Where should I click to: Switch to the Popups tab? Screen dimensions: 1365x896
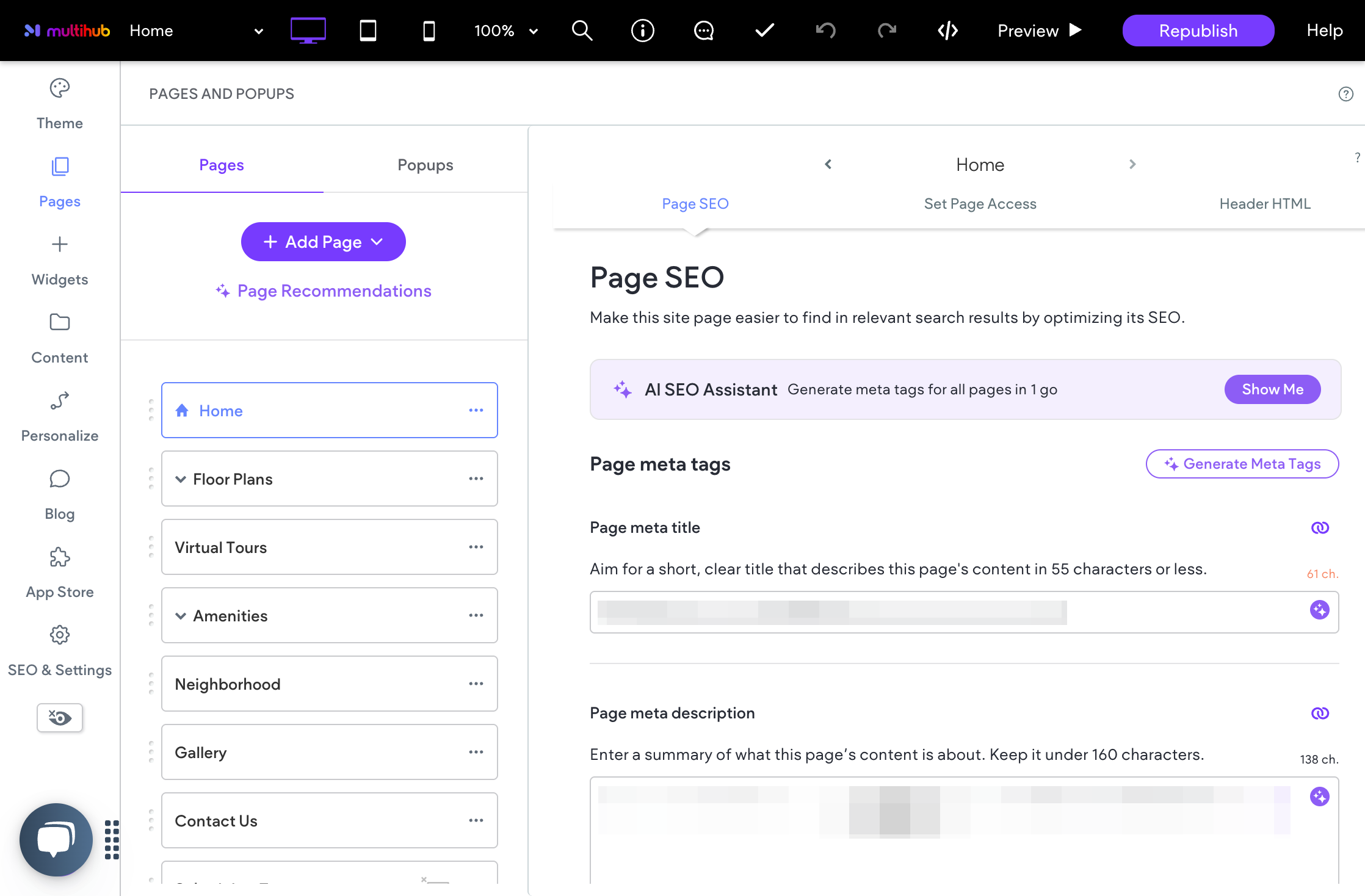(x=425, y=165)
